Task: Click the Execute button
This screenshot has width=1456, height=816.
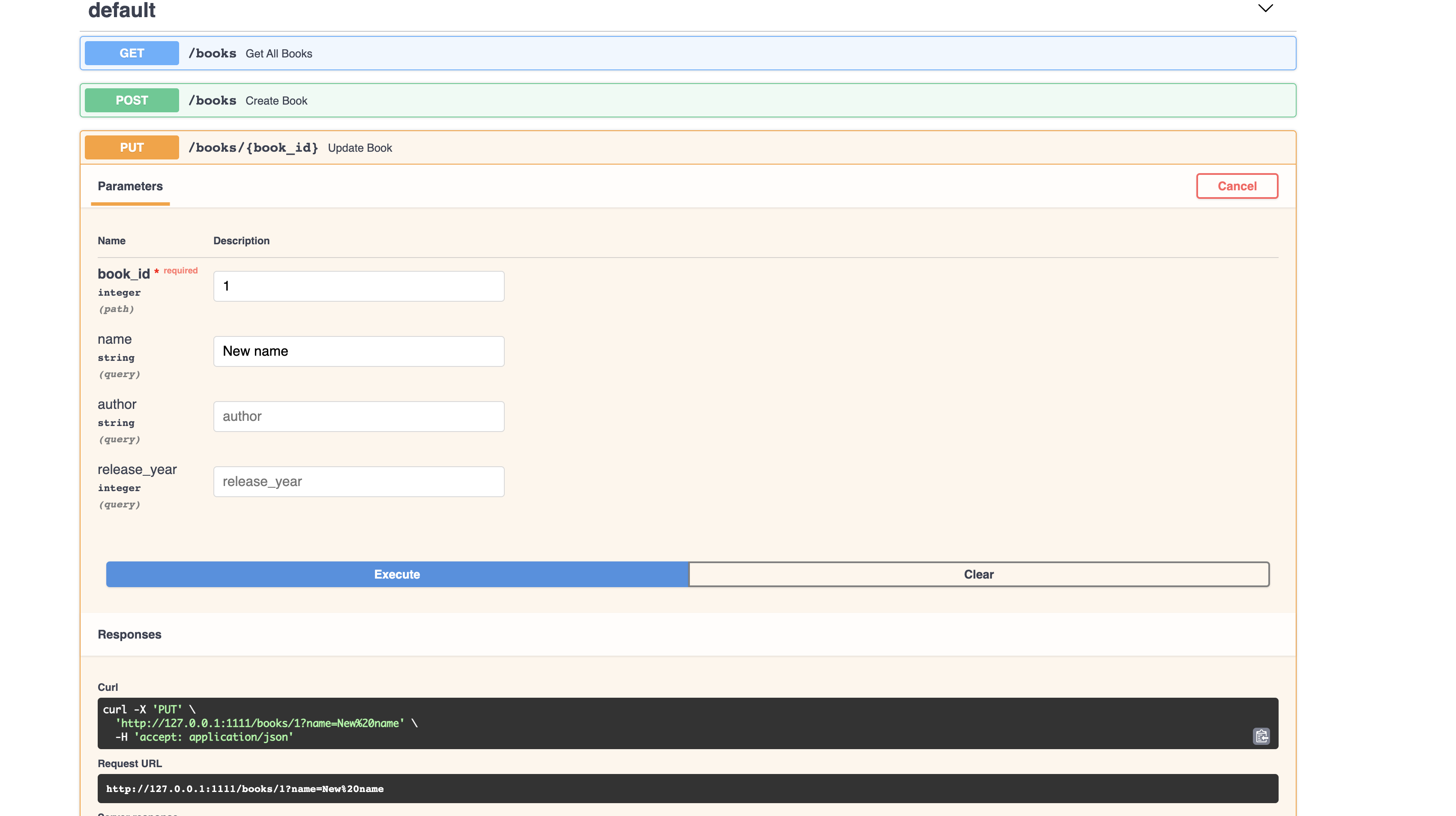Action: pyautogui.click(x=397, y=574)
